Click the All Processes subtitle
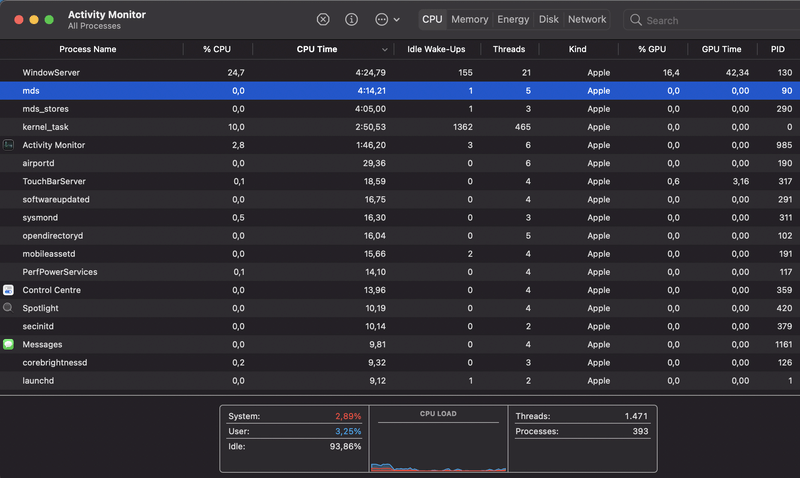Viewport: 800px width, 478px height. pyautogui.click(x=94, y=26)
